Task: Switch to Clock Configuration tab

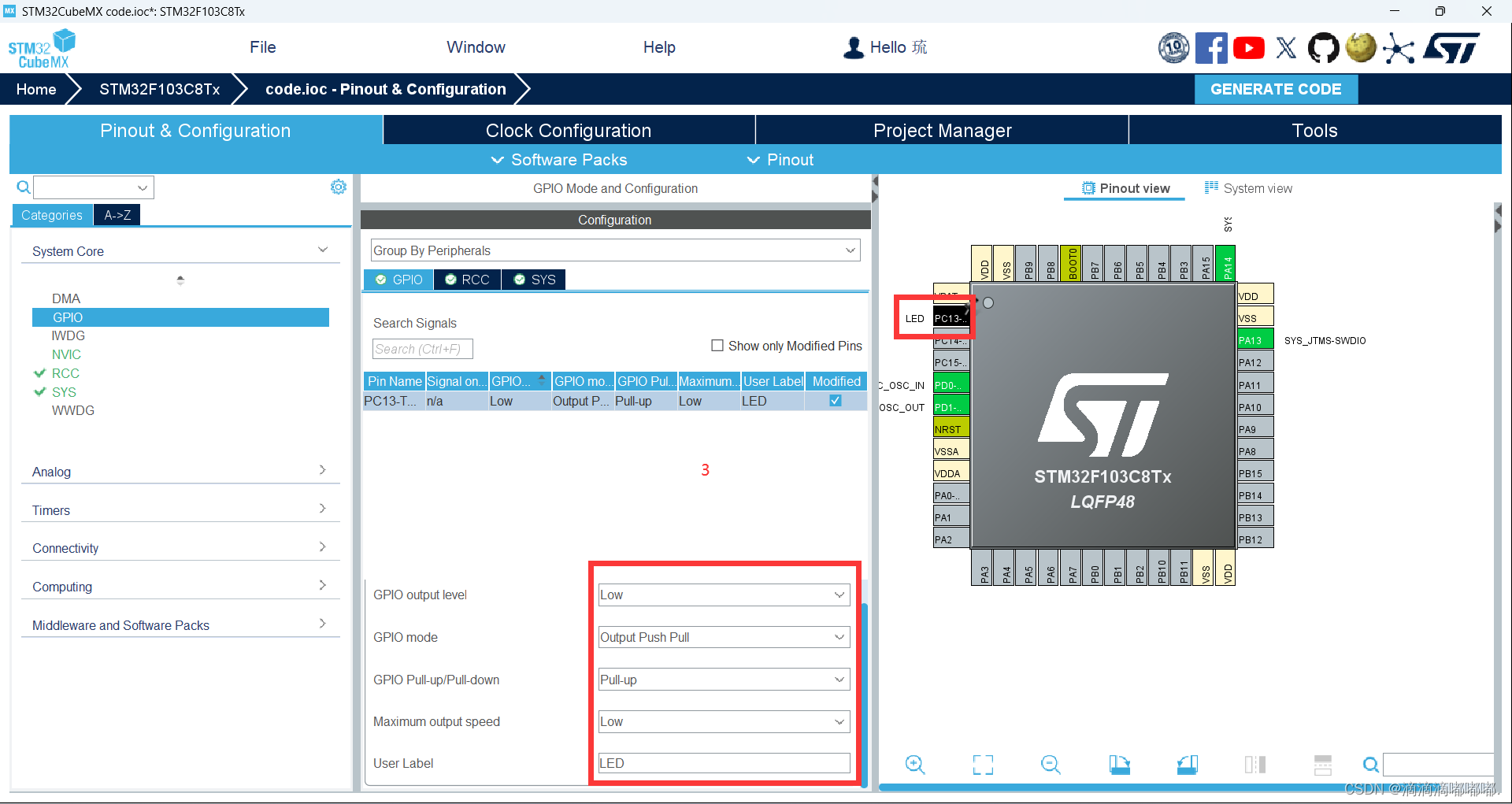Action: [x=569, y=131]
